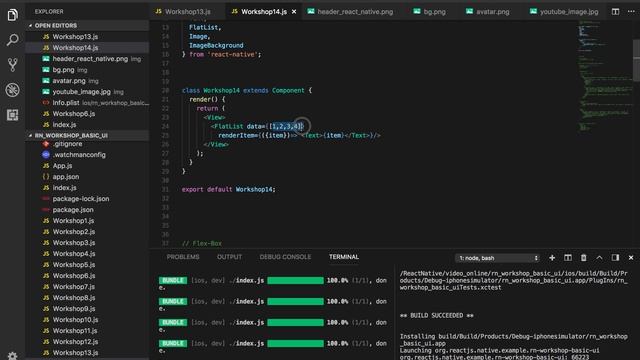The width and height of the screenshot is (640, 360).
Task: Close the Workshop14.js editor tab
Action: tap(294, 12)
